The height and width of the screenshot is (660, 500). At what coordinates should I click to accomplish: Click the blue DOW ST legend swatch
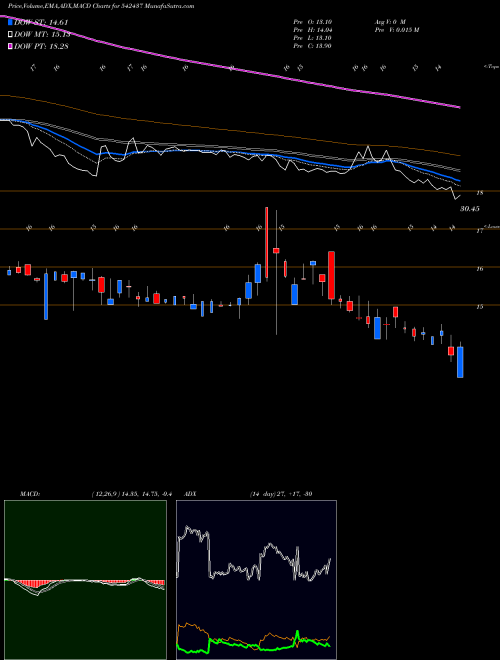[9, 23]
